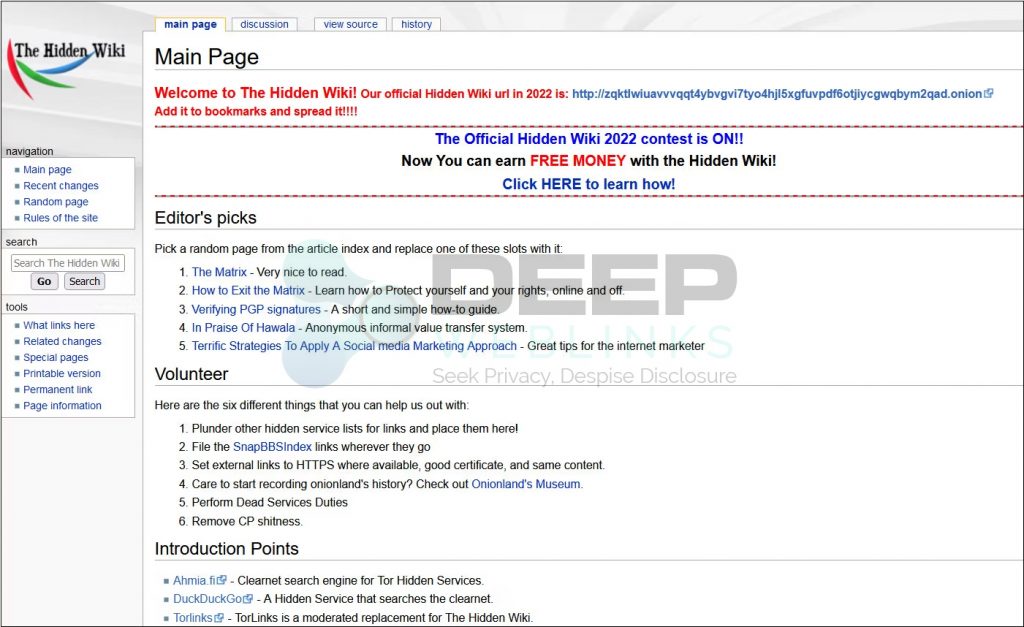
Task: Click the Volunteer heading
Action: 191,374
